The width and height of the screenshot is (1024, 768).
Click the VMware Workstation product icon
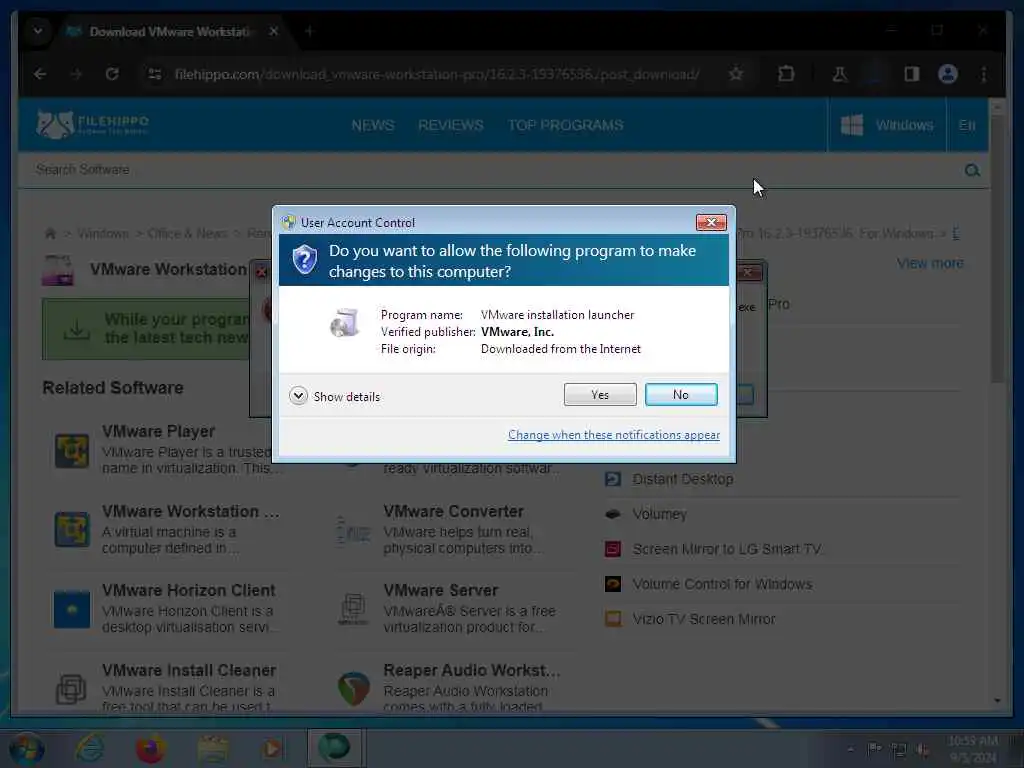[57, 270]
